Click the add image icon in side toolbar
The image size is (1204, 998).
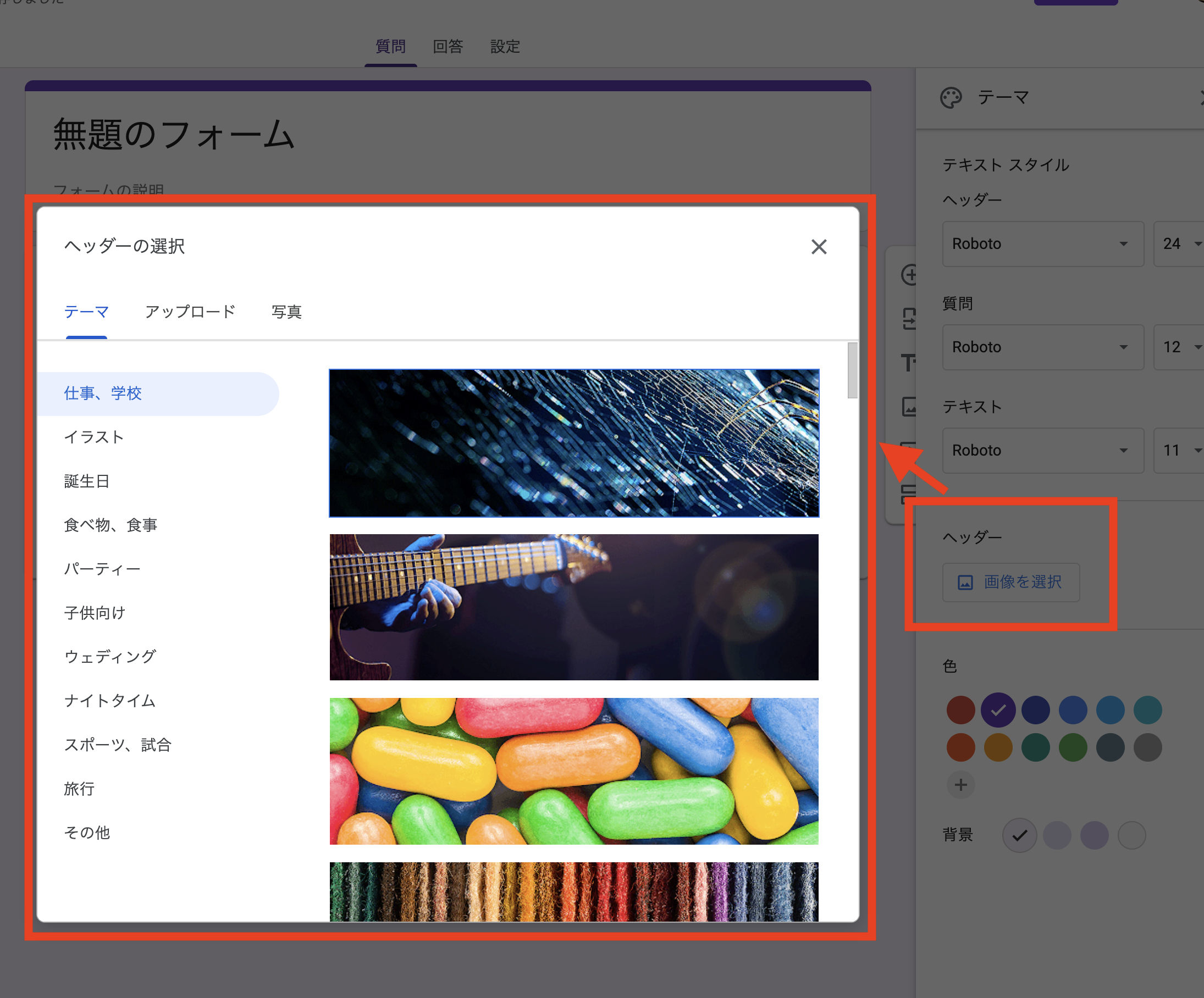coord(909,407)
